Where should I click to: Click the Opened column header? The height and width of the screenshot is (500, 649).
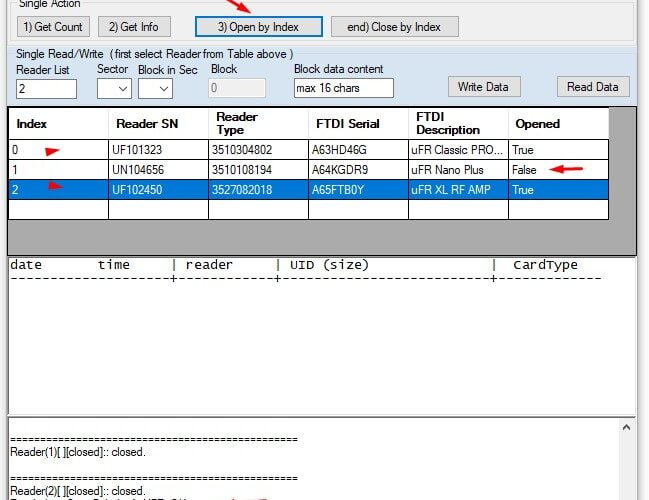click(x=558, y=123)
